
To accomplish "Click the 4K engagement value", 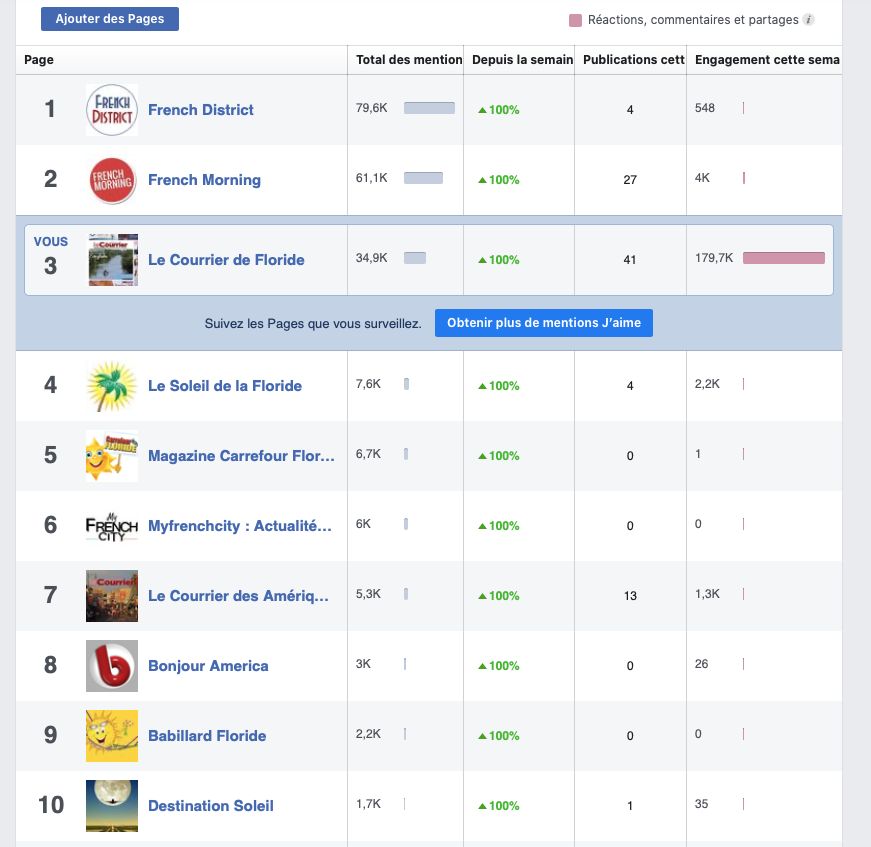I will [x=702, y=178].
